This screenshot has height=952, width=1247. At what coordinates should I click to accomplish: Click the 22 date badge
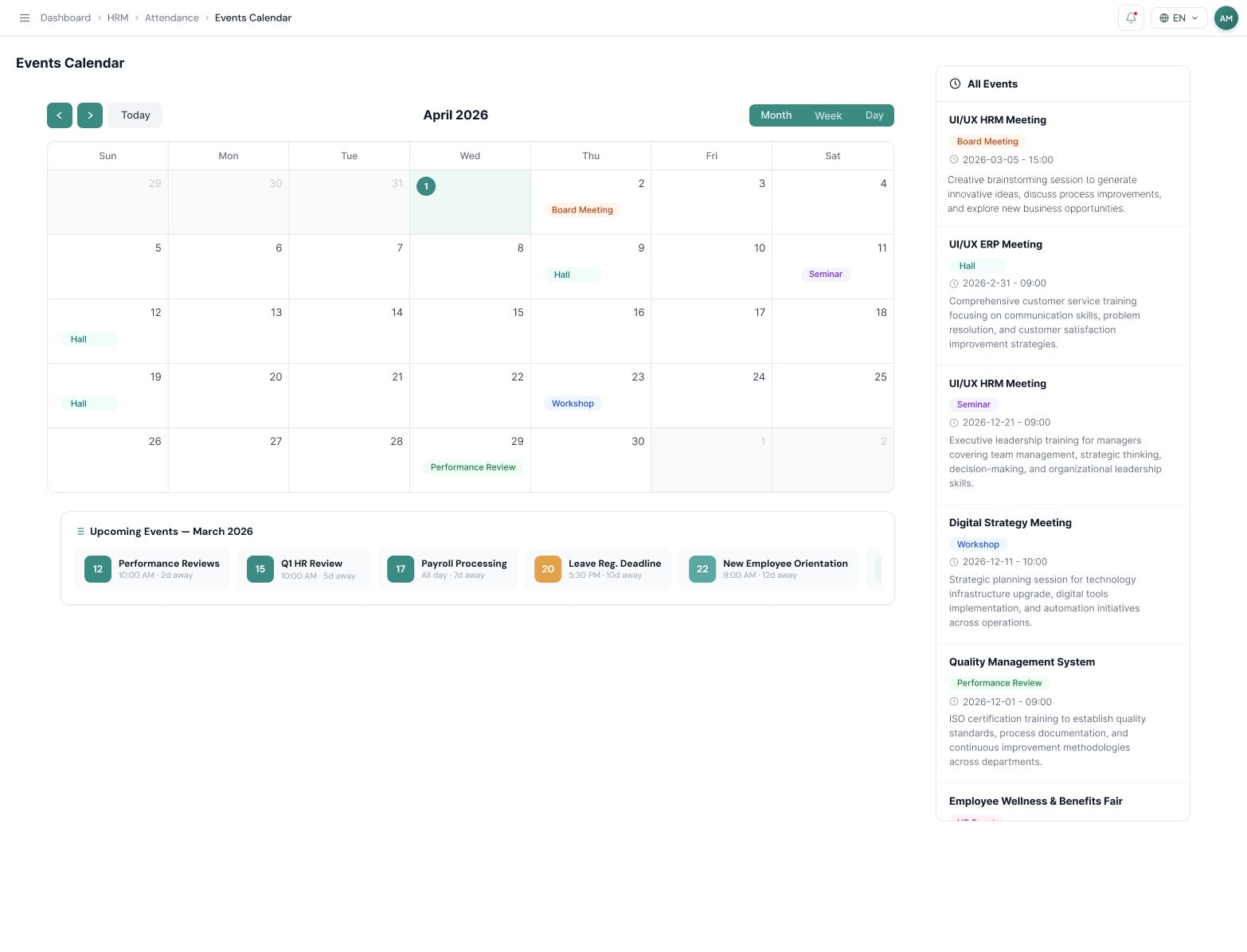[702, 569]
